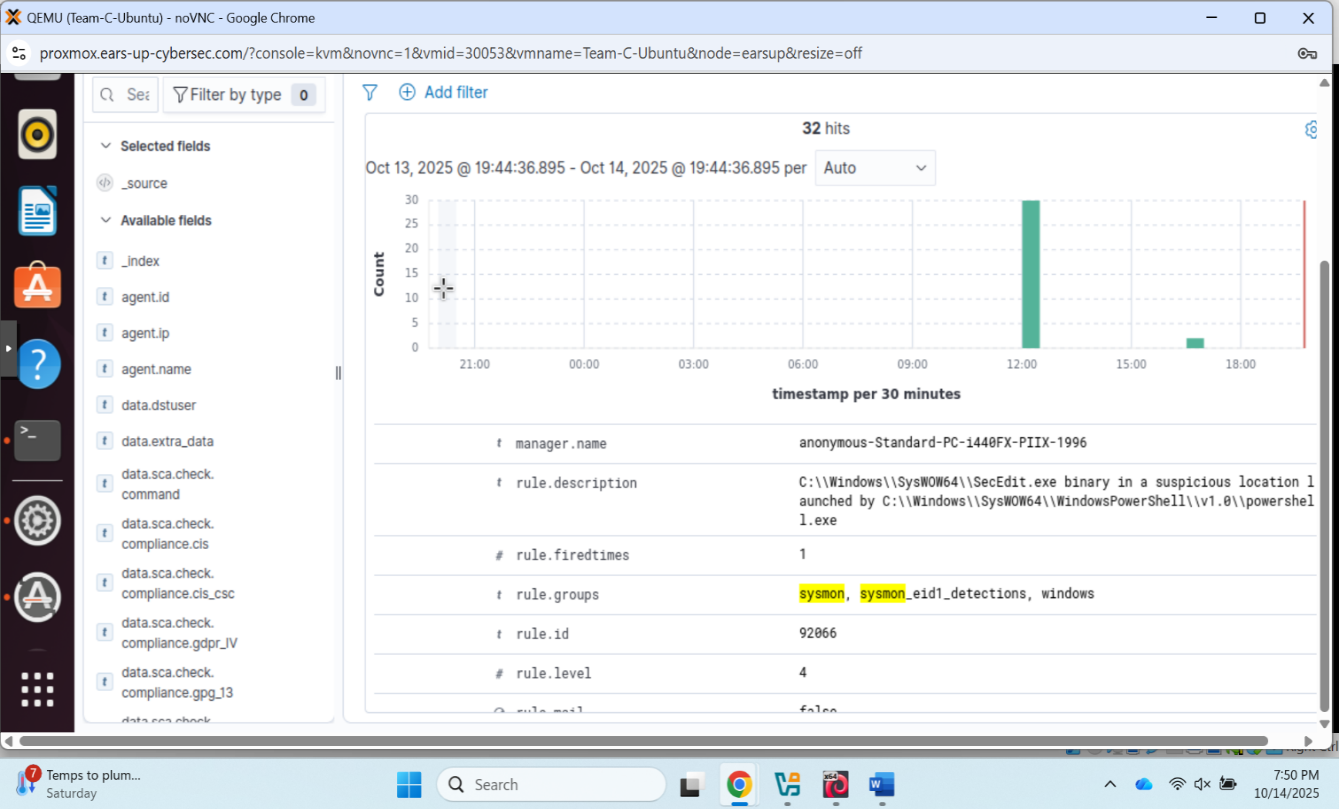Select the data.dstuser field
This screenshot has width=1339, height=809.
(159, 405)
